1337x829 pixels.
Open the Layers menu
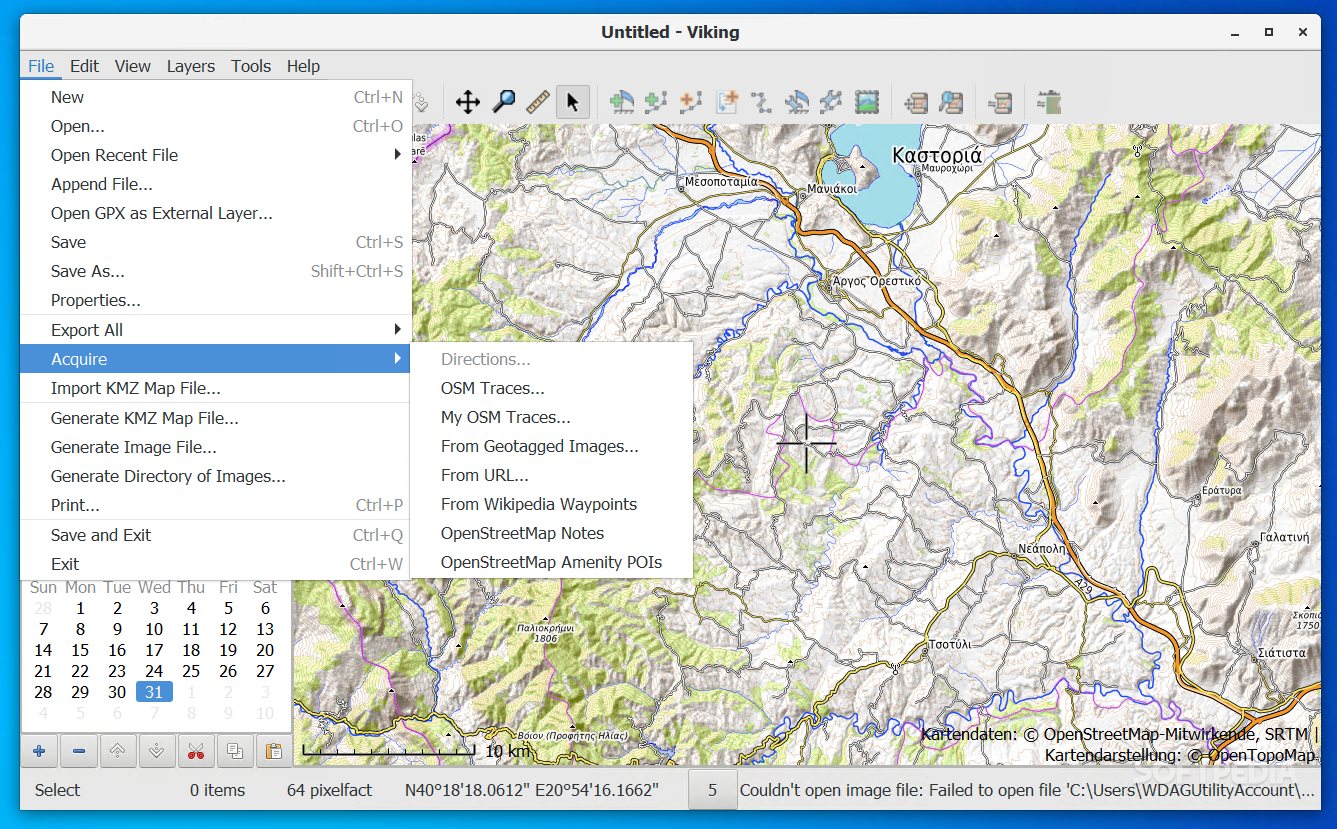point(190,66)
